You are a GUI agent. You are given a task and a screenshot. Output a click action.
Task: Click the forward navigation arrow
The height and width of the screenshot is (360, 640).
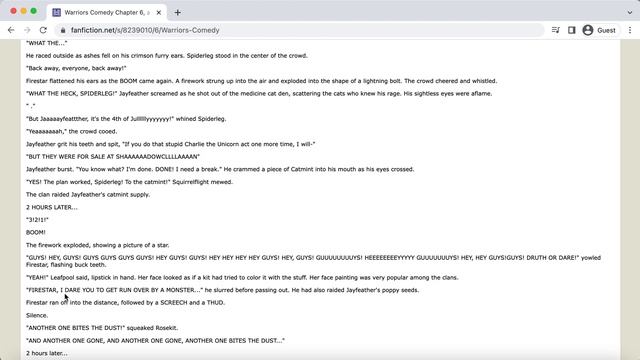(27, 30)
